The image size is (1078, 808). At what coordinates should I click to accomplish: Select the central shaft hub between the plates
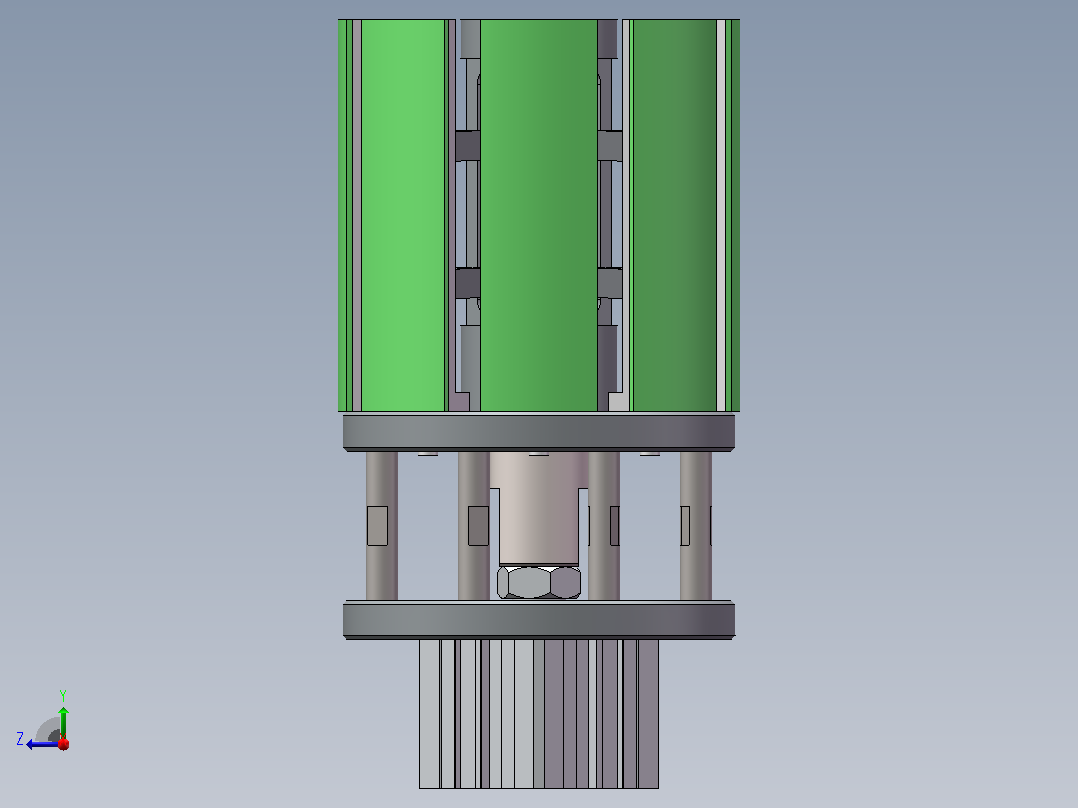(539, 508)
